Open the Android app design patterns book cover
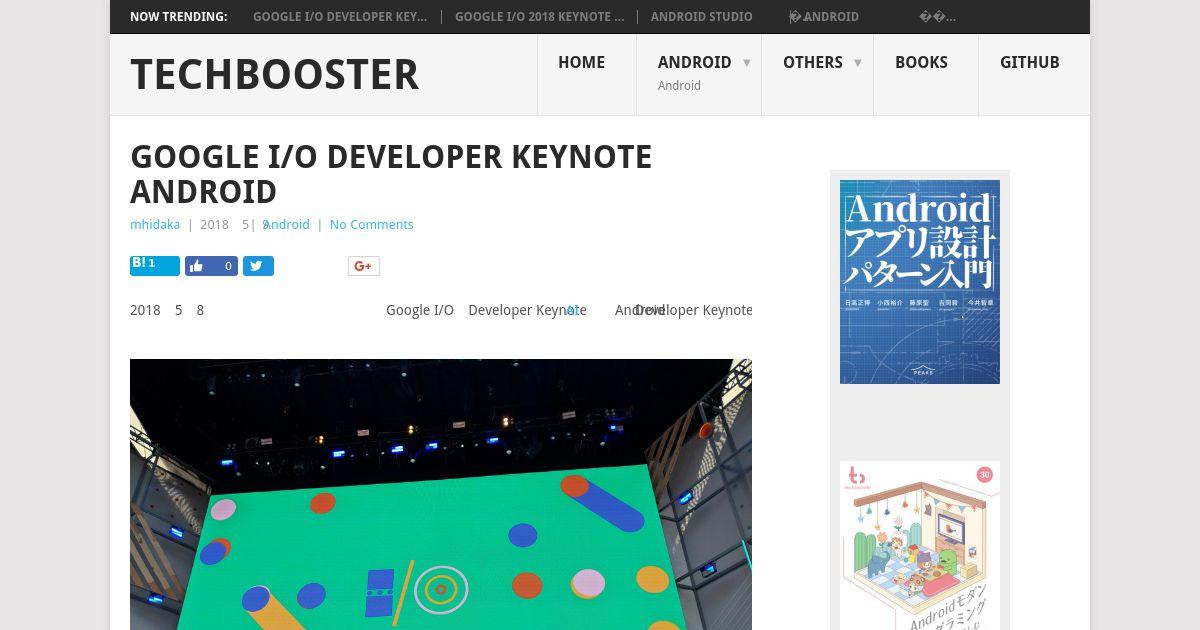Screen dimensions: 1200x630 [x=920, y=282]
